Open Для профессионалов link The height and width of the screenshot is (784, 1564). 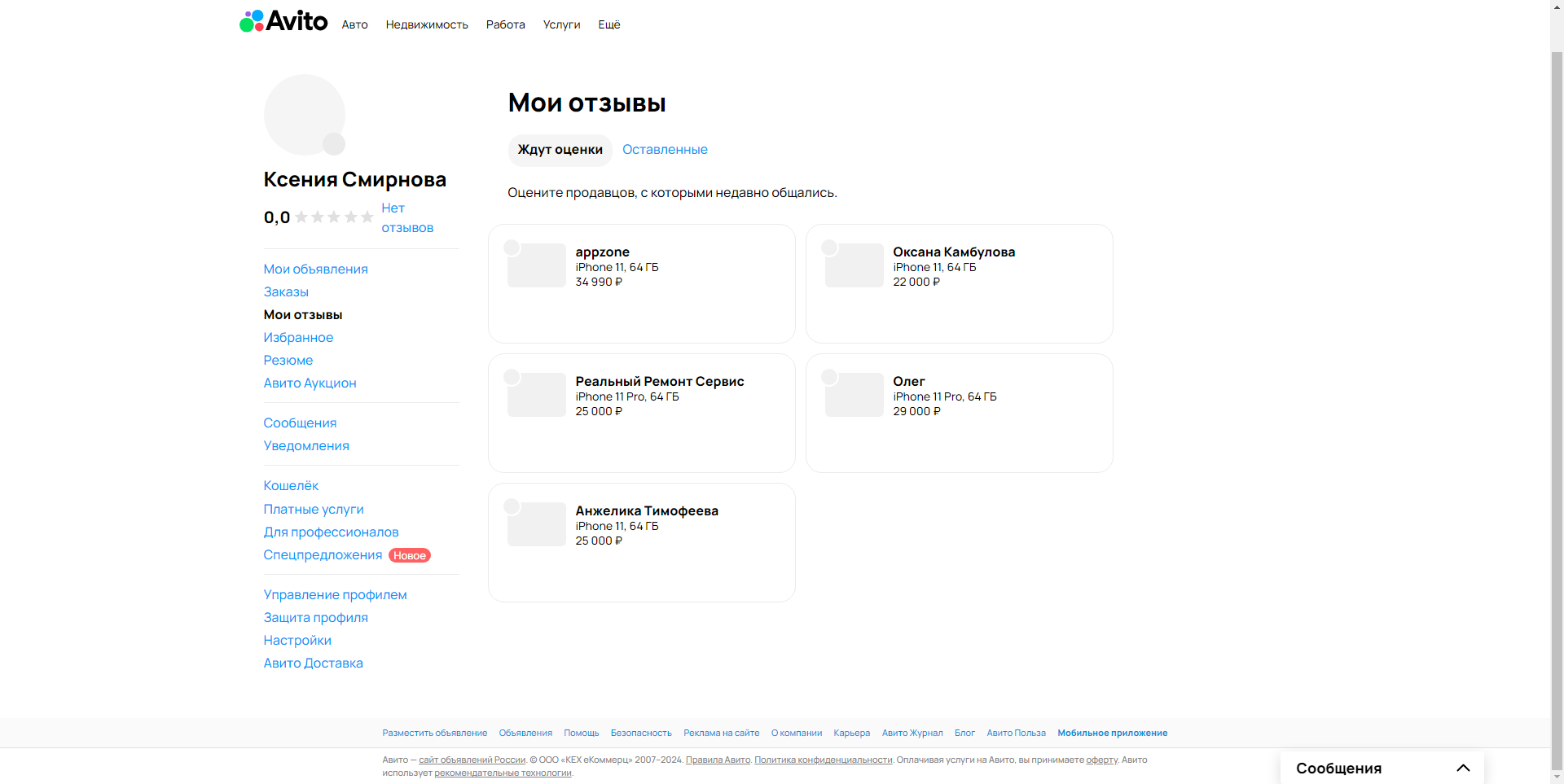point(331,532)
